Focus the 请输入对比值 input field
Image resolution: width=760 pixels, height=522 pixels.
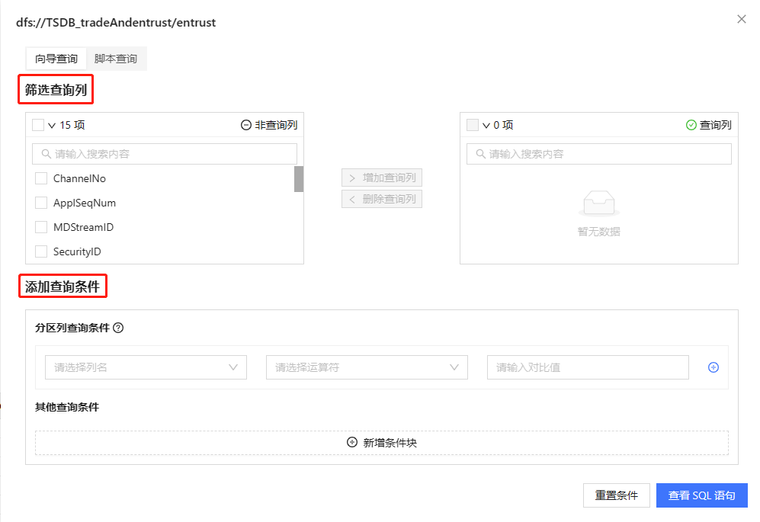tap(587, 368)
